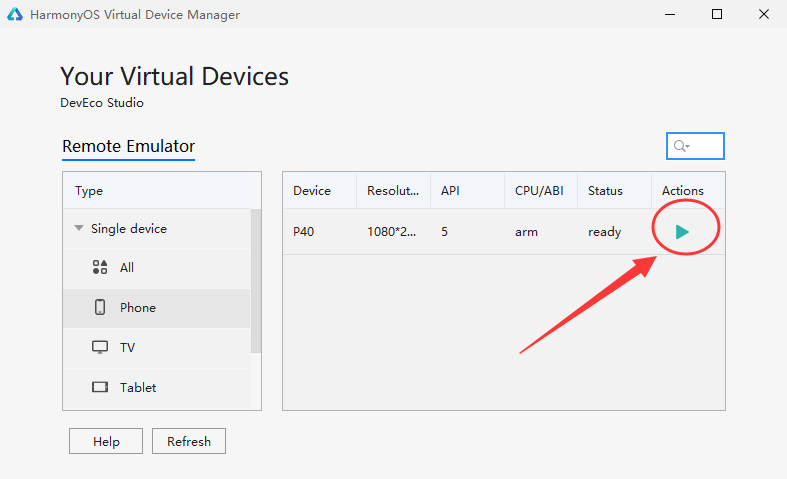Start the P40 emulator with the play icon
Screen dimensions: 787x479
[x=682, y=232]
